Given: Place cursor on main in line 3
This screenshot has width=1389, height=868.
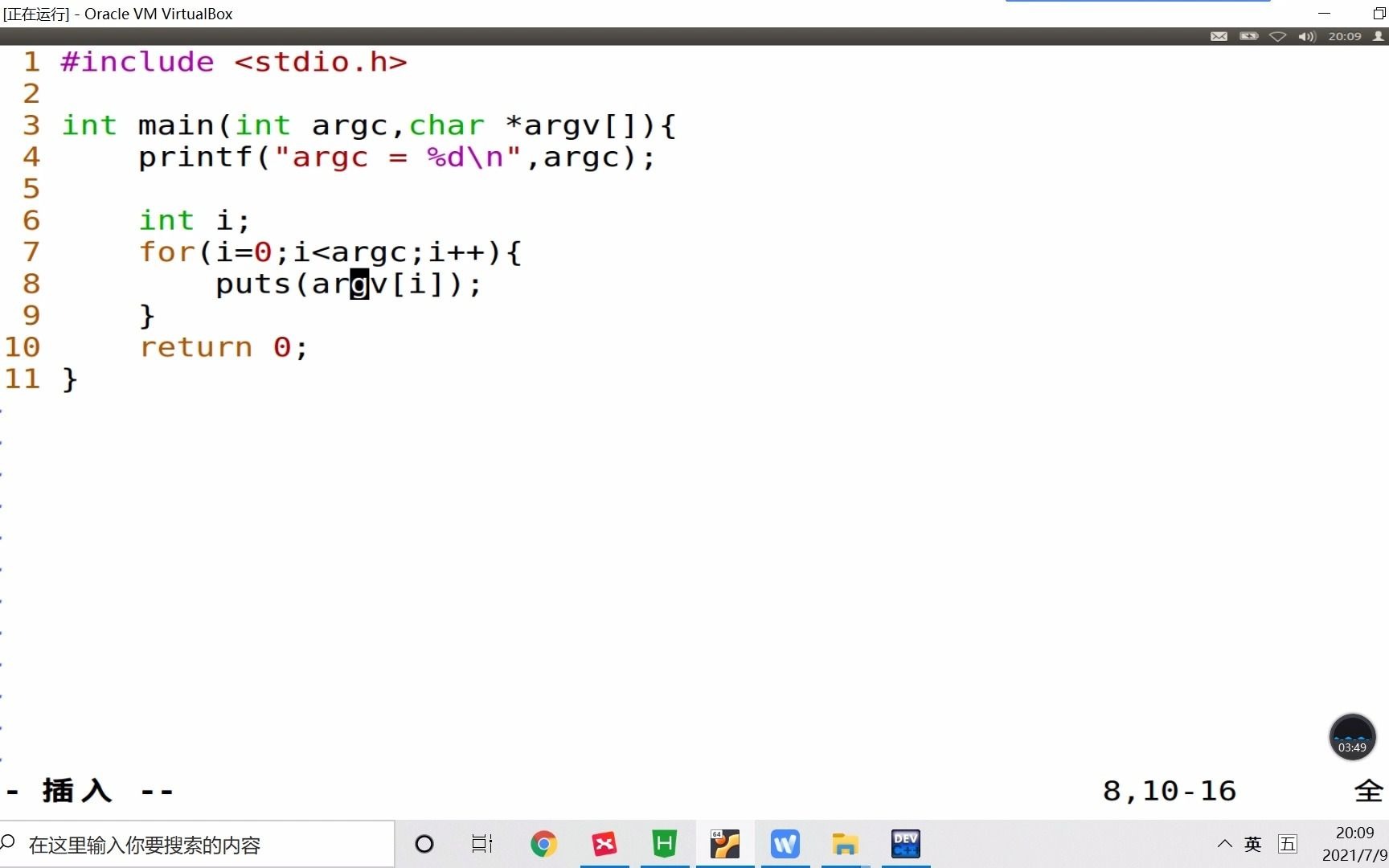Looking at the screenshot, I should click(176, 125).
